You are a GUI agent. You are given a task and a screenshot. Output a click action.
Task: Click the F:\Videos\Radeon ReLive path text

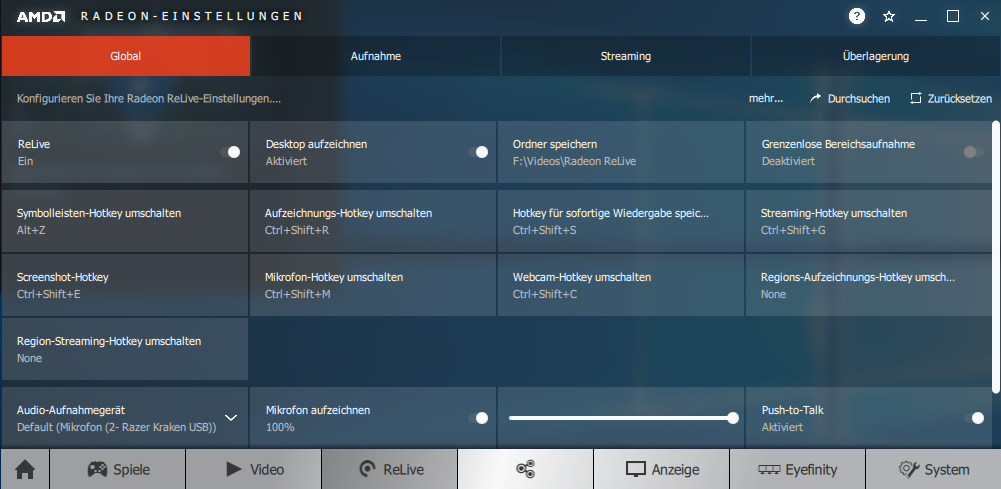(574, 162)
